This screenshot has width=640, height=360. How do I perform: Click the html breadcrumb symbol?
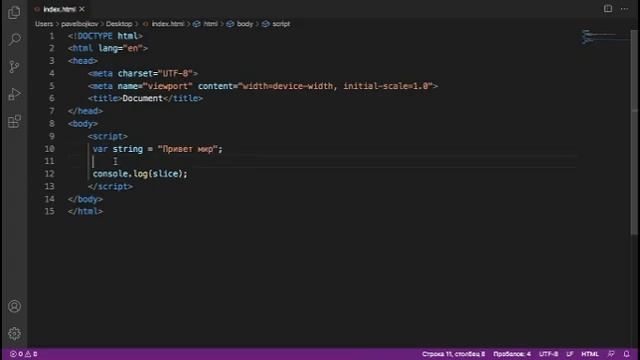coord(211,24)
